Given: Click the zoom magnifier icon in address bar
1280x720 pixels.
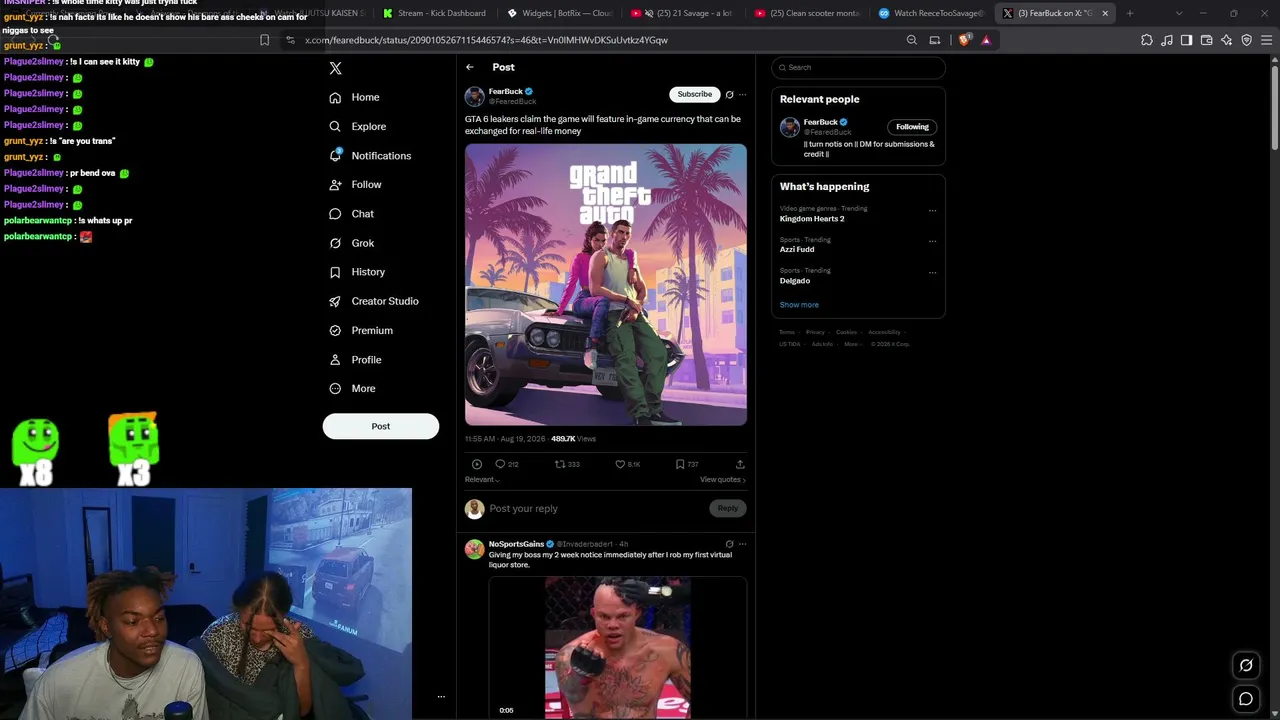Looking at the screenshot, I should [x=912, y=40].
